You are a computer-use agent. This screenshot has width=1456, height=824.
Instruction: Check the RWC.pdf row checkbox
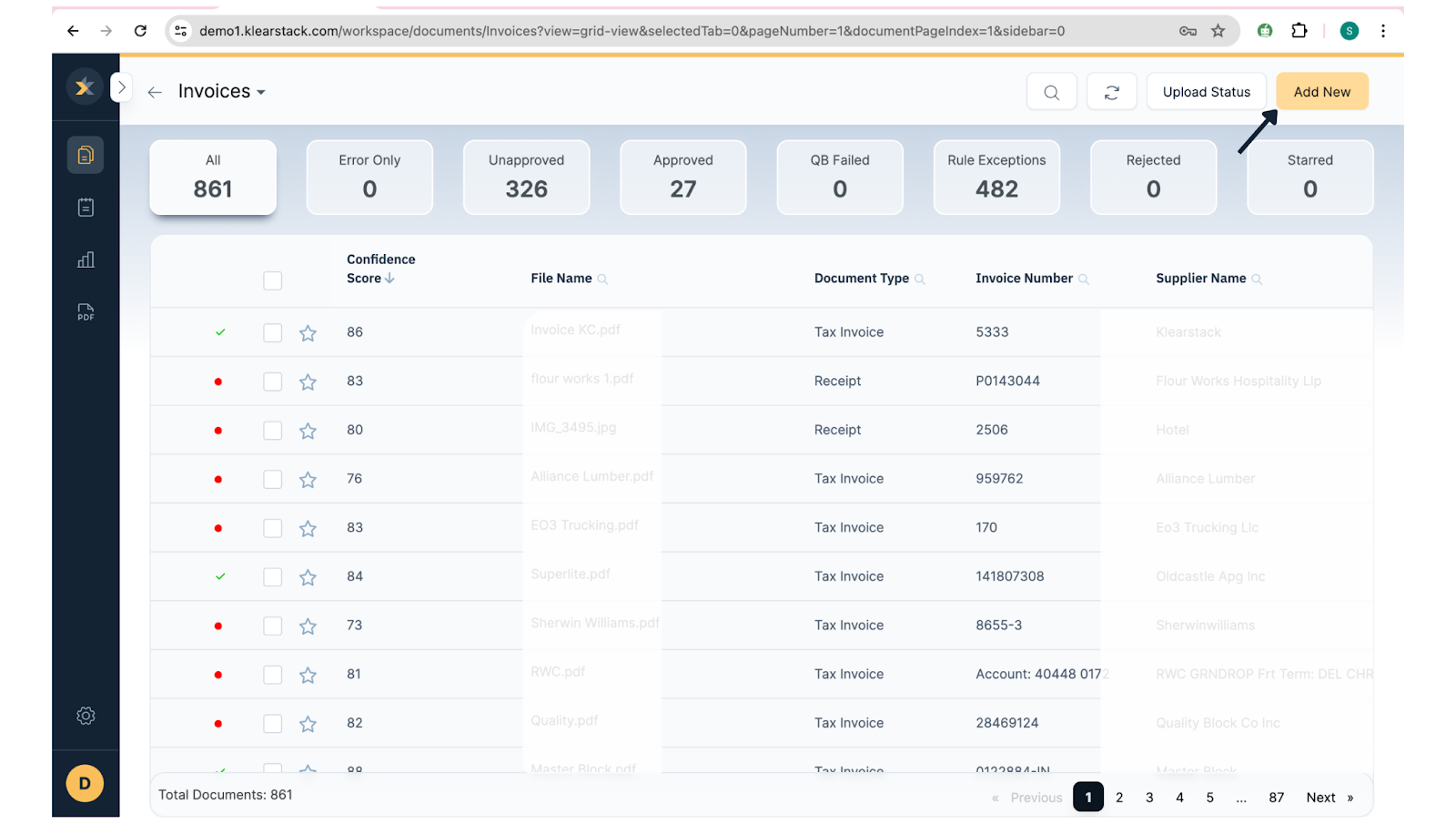point(272,675)
